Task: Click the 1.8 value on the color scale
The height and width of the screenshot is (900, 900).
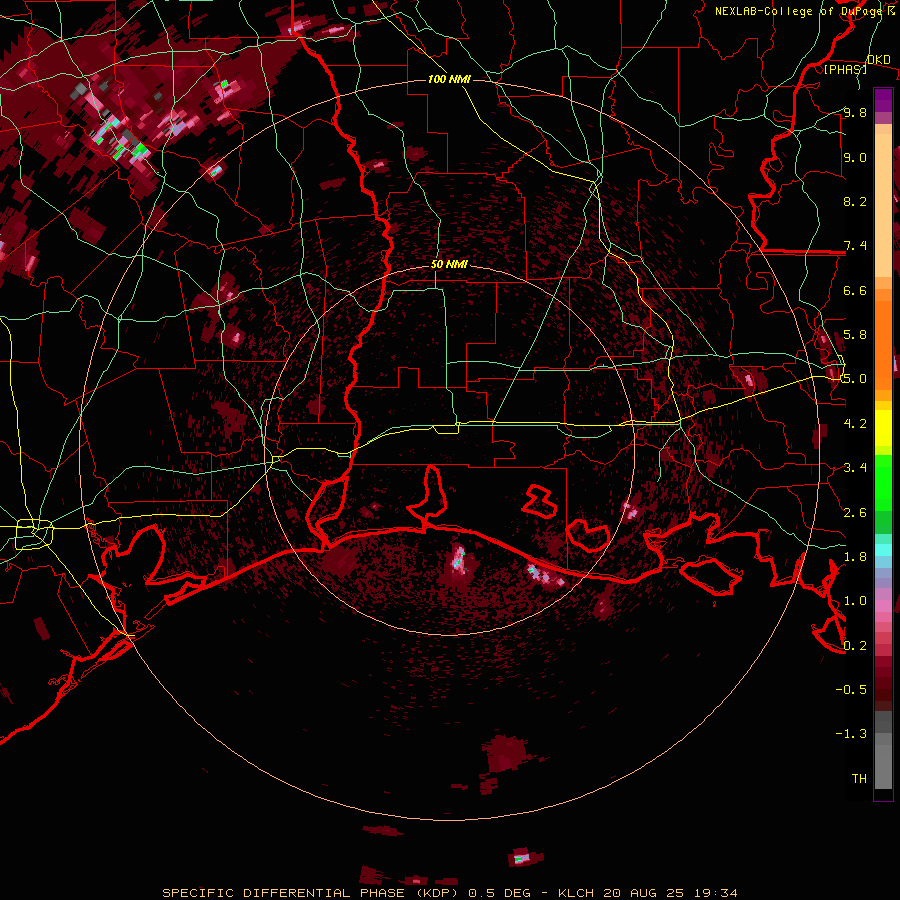Action: 855,557
